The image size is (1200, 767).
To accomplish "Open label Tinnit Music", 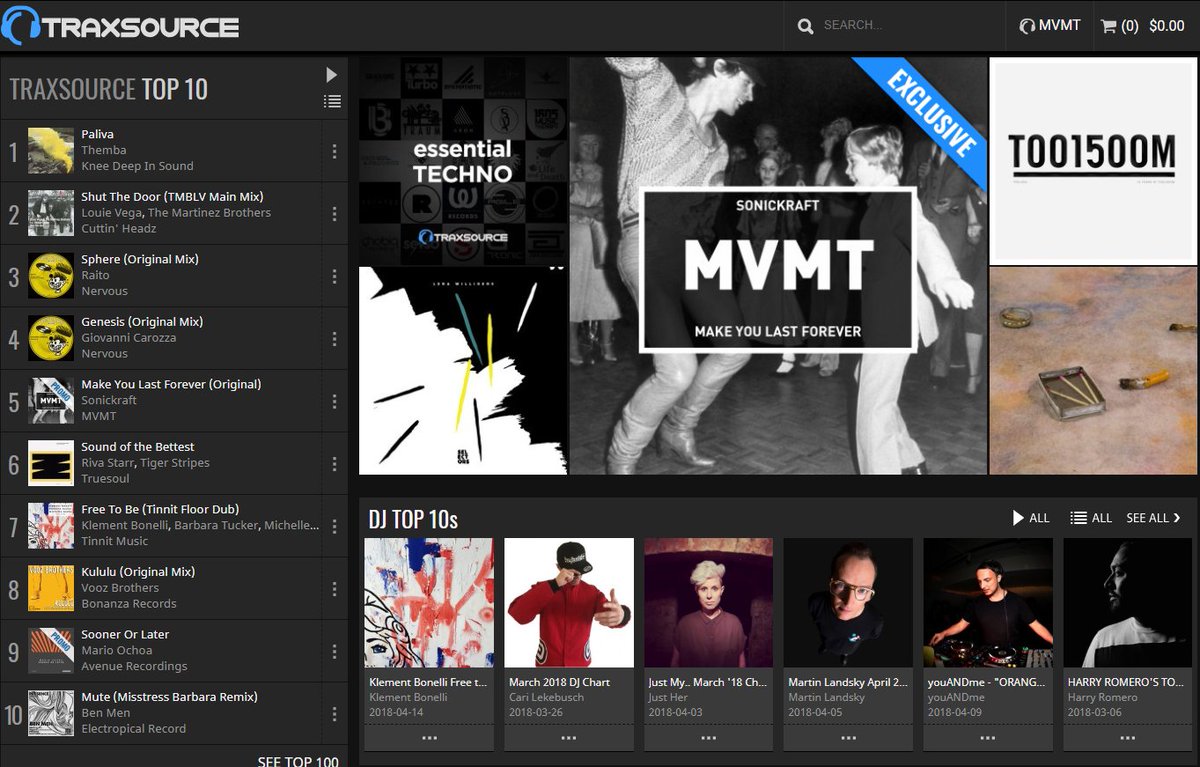I will pyautogui.click(x=114, y=541).
